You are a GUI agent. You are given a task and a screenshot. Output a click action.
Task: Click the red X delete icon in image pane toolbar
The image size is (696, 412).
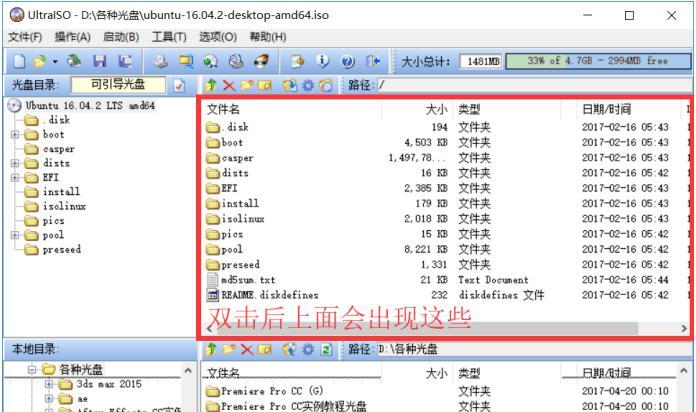click(229, 85)
